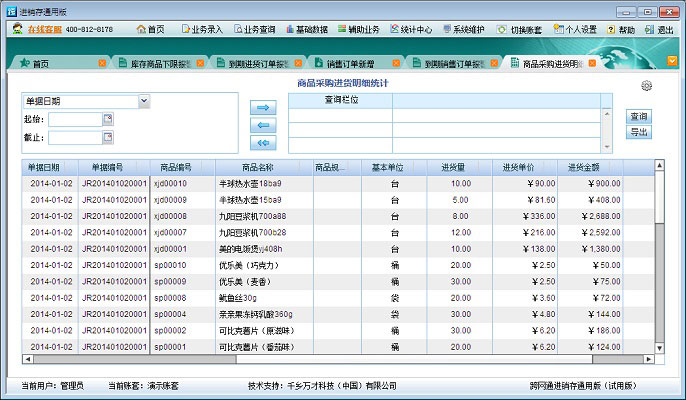Click the 导出 export button
The width and height of the screenshot is (686, 400).
[639, 132]
